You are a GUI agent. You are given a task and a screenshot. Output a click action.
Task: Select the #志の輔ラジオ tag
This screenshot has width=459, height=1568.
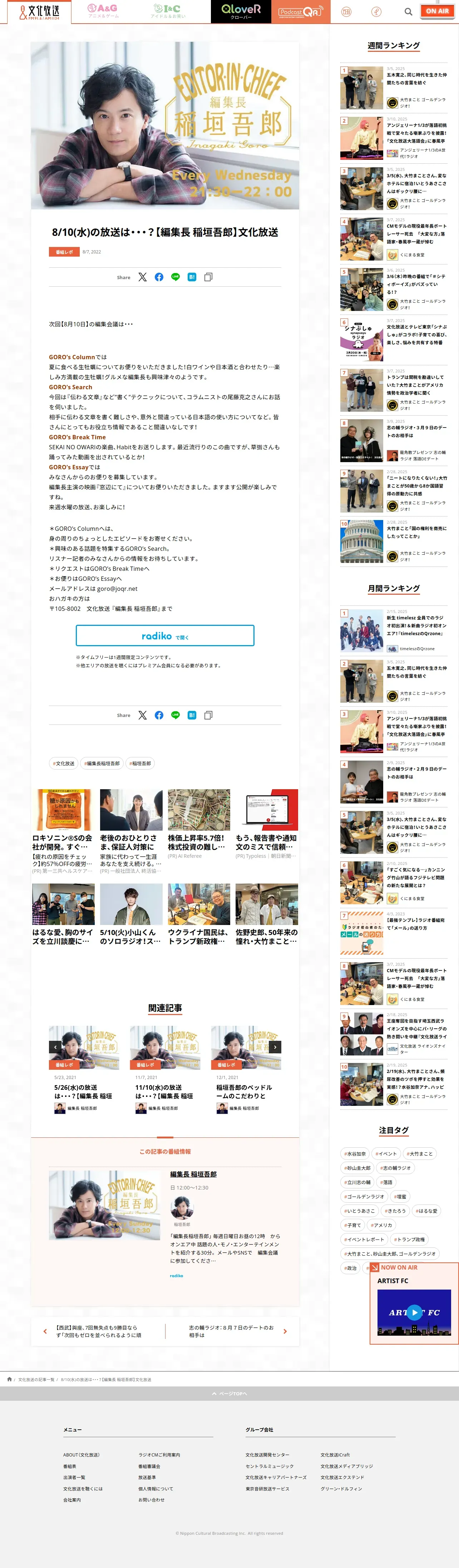[395, 1168]
